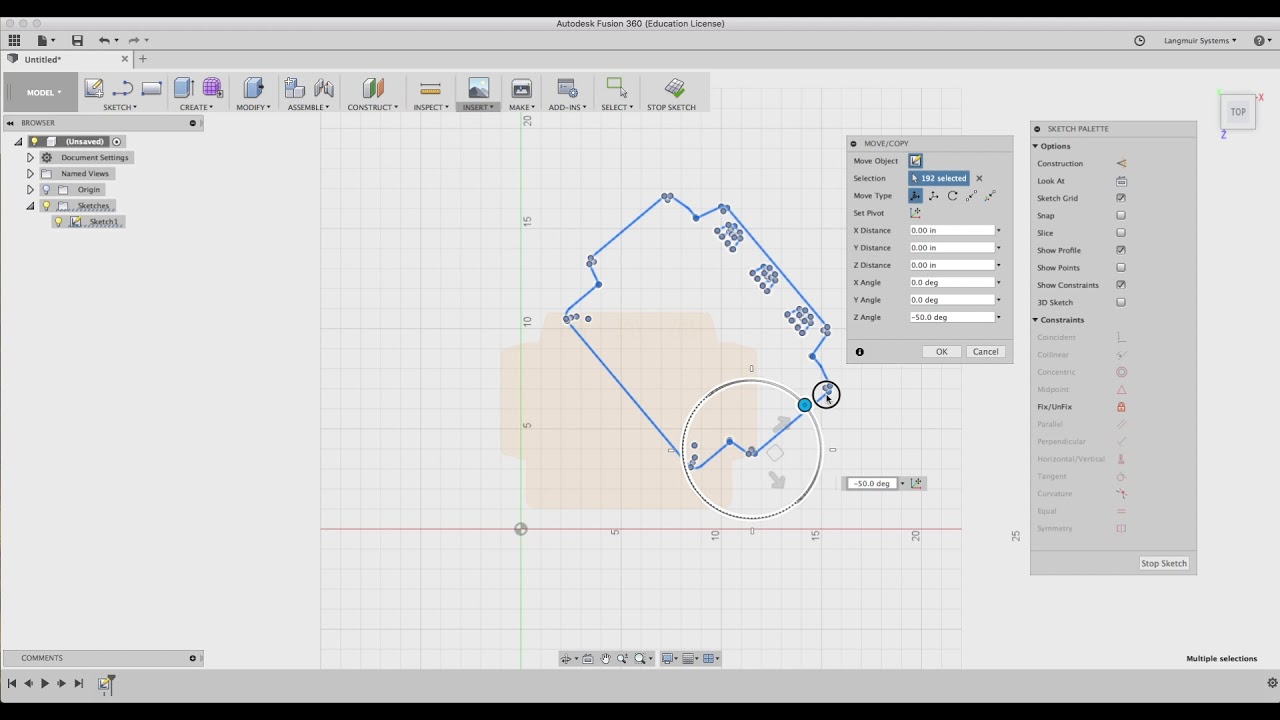1280x720 pixels.
Task: Hide Sketch1 using its lightbulb toggle
Action: pyautogui.click(x=58, y=221)
